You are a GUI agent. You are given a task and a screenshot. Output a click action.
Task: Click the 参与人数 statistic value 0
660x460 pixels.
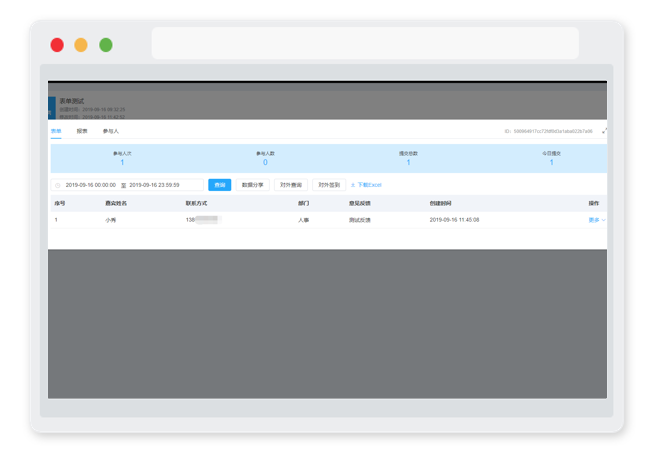[x=265, y=162]
